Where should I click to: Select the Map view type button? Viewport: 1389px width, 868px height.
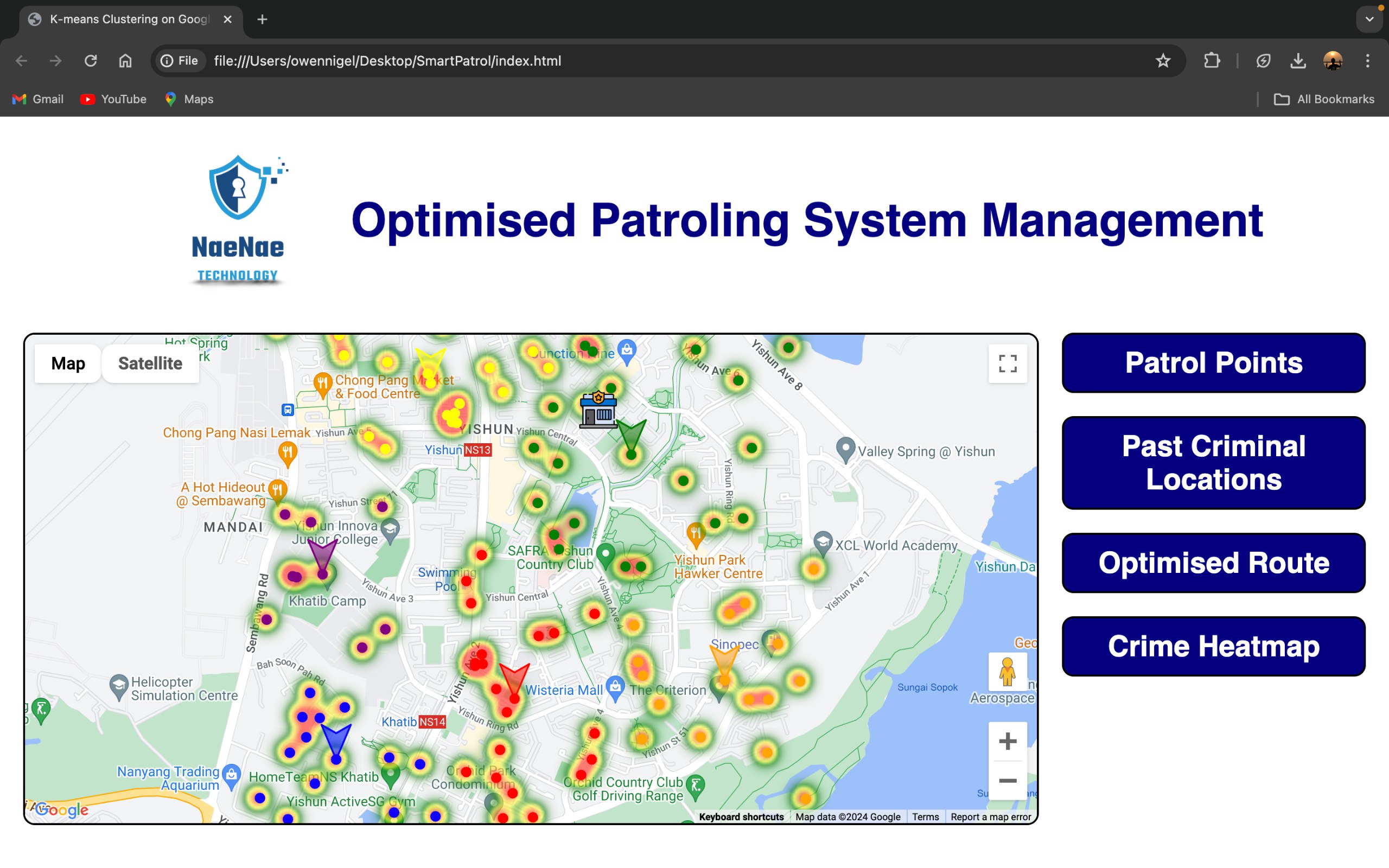coord(68,363)
